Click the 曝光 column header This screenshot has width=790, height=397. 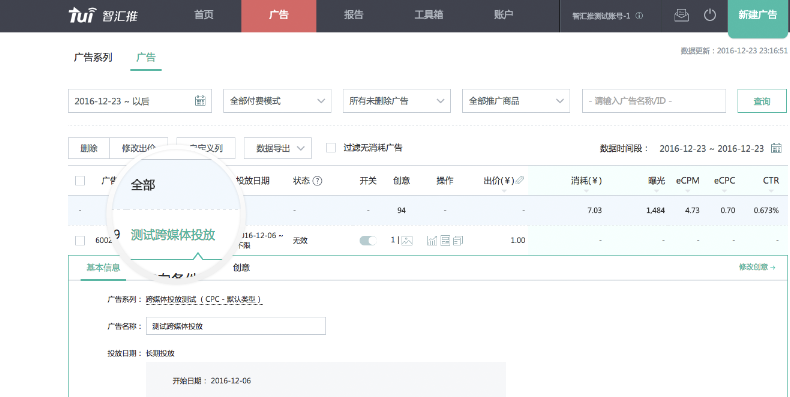[x=656, y=180]
